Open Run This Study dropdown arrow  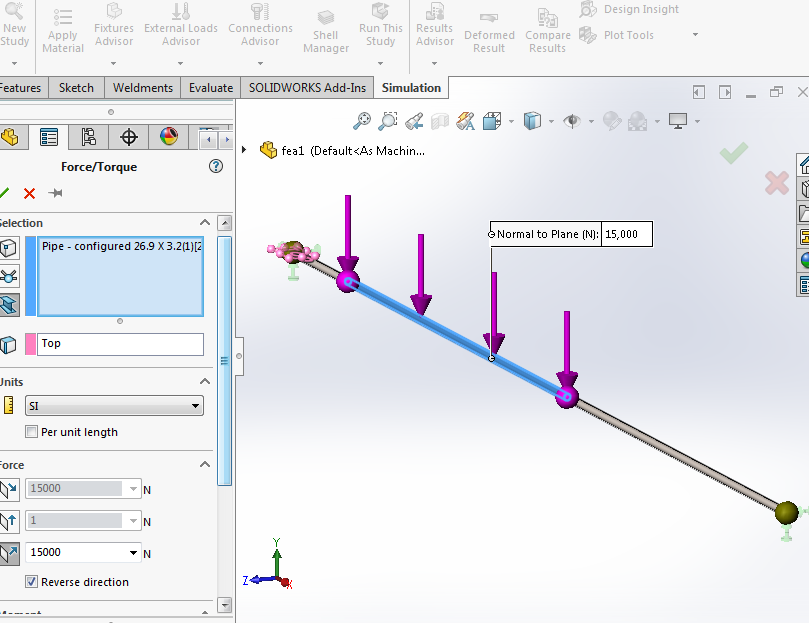coord(380,63)
